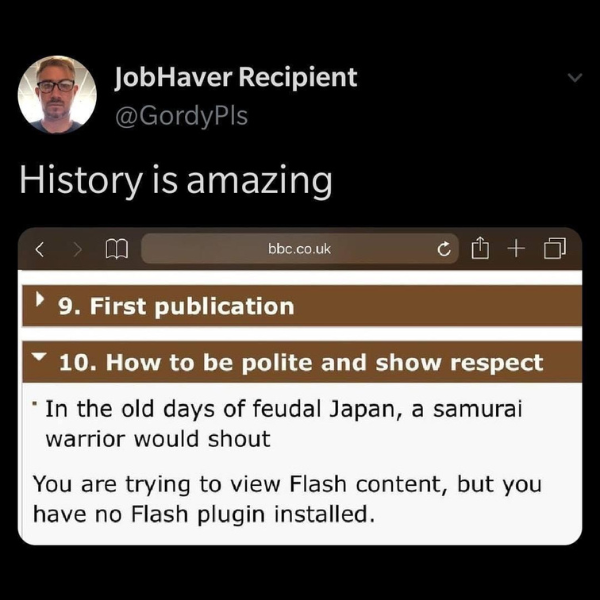The width and height of the screenshot is (600, 600).
Task: Select the "9. First publication" section header
Action: tap(176, 306)
